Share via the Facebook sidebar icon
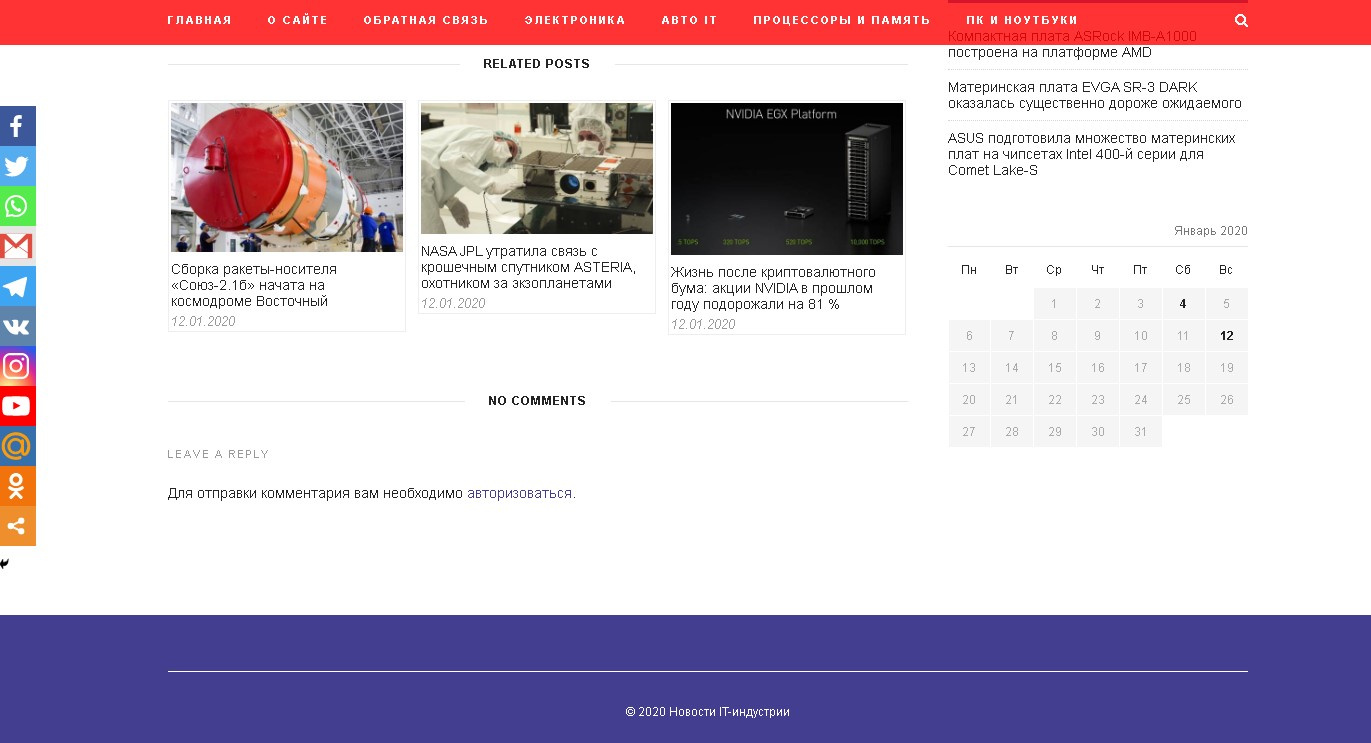 pyautogui.click(x=17, y=126)
